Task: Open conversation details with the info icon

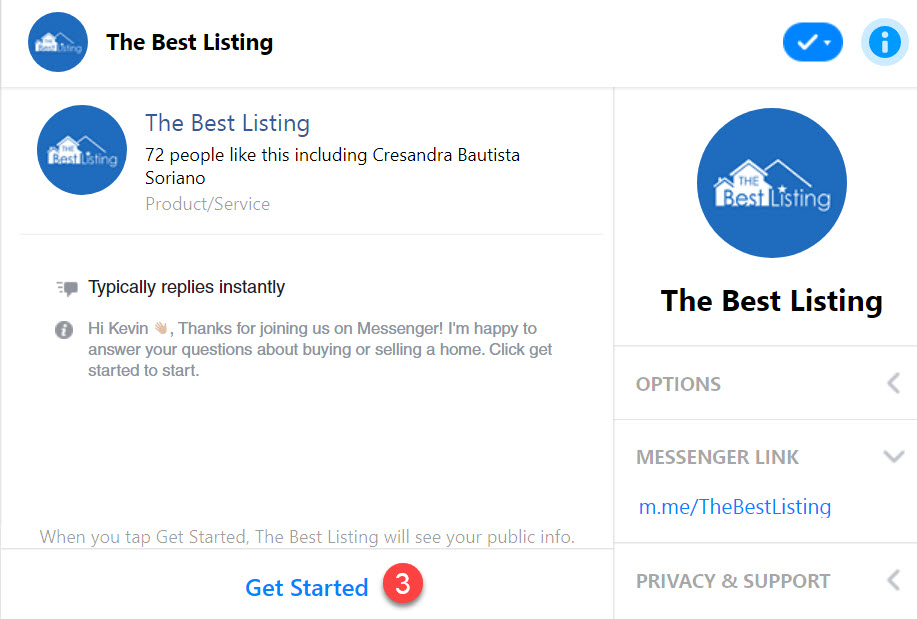Action: pyautogui.click(x=884, y=42)
